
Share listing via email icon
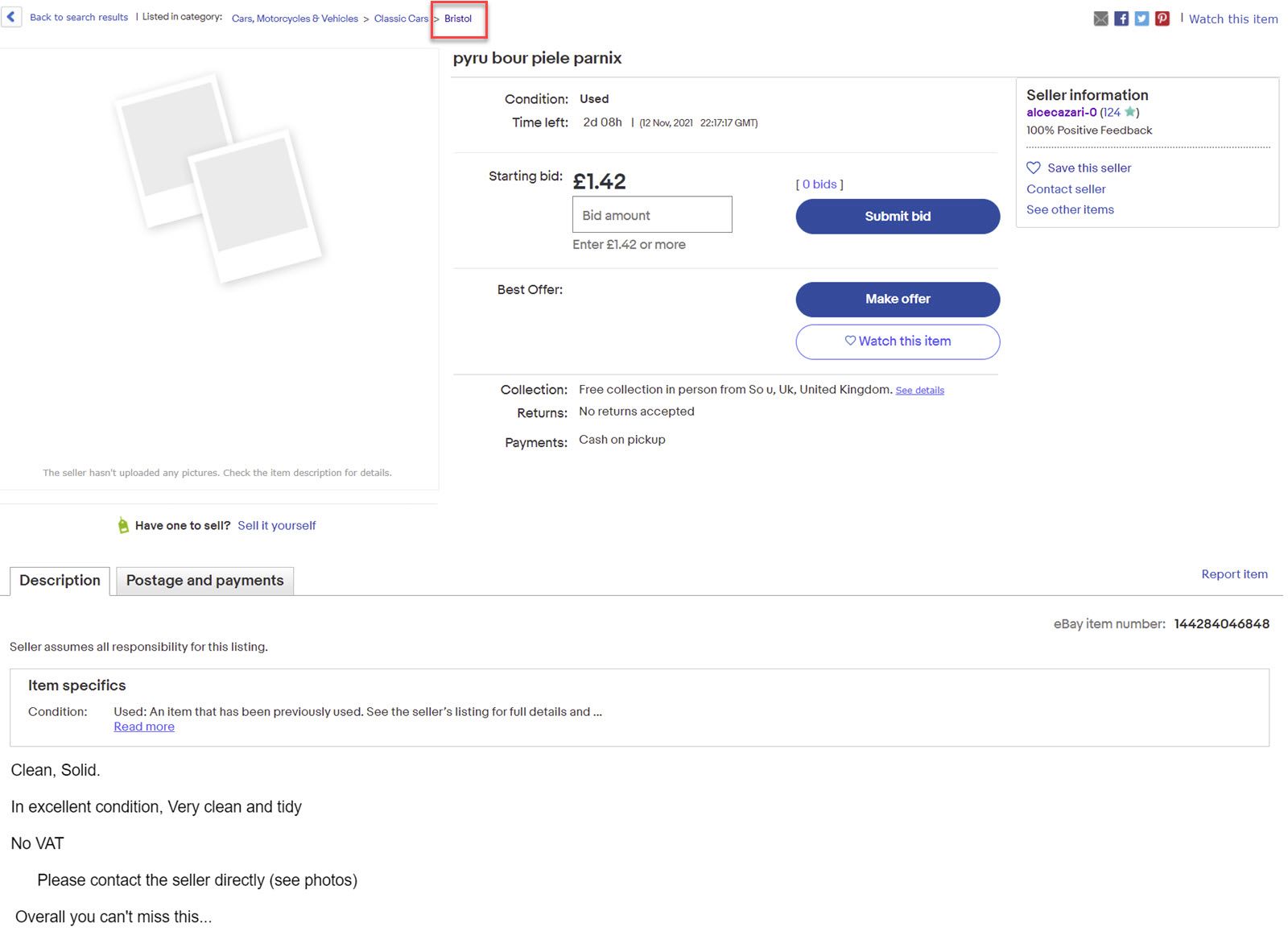[1100, 19]
